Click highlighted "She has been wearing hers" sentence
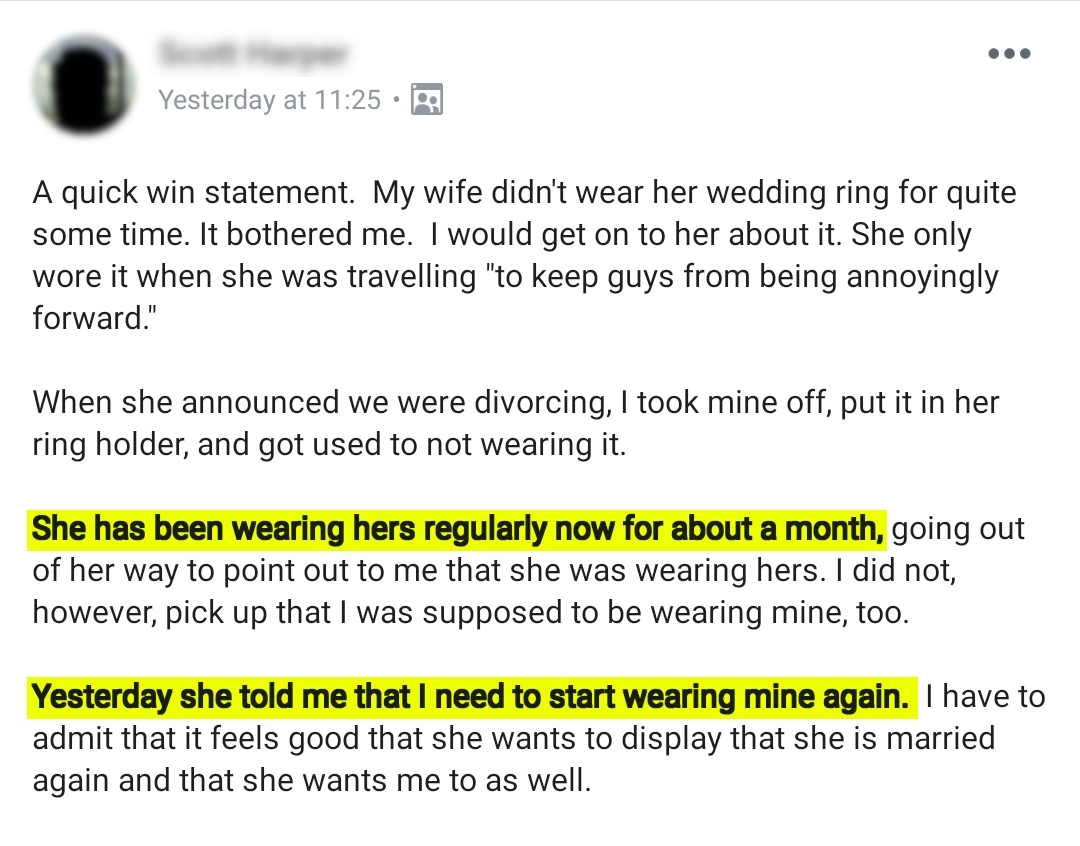Screen dimensions: 1080x846 pyautogui.click(x=458, y=528)
